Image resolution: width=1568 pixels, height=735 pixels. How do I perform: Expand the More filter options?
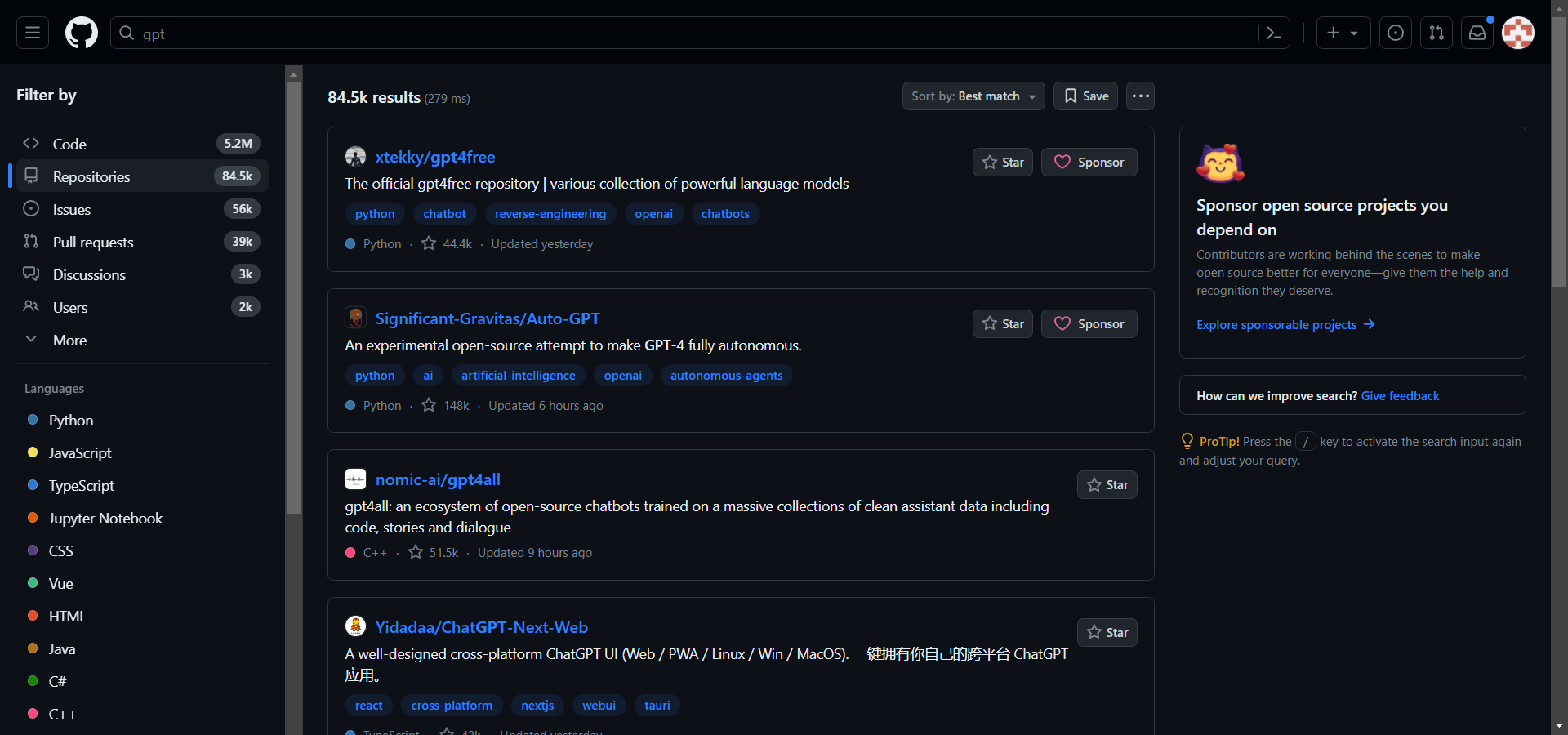69,341
